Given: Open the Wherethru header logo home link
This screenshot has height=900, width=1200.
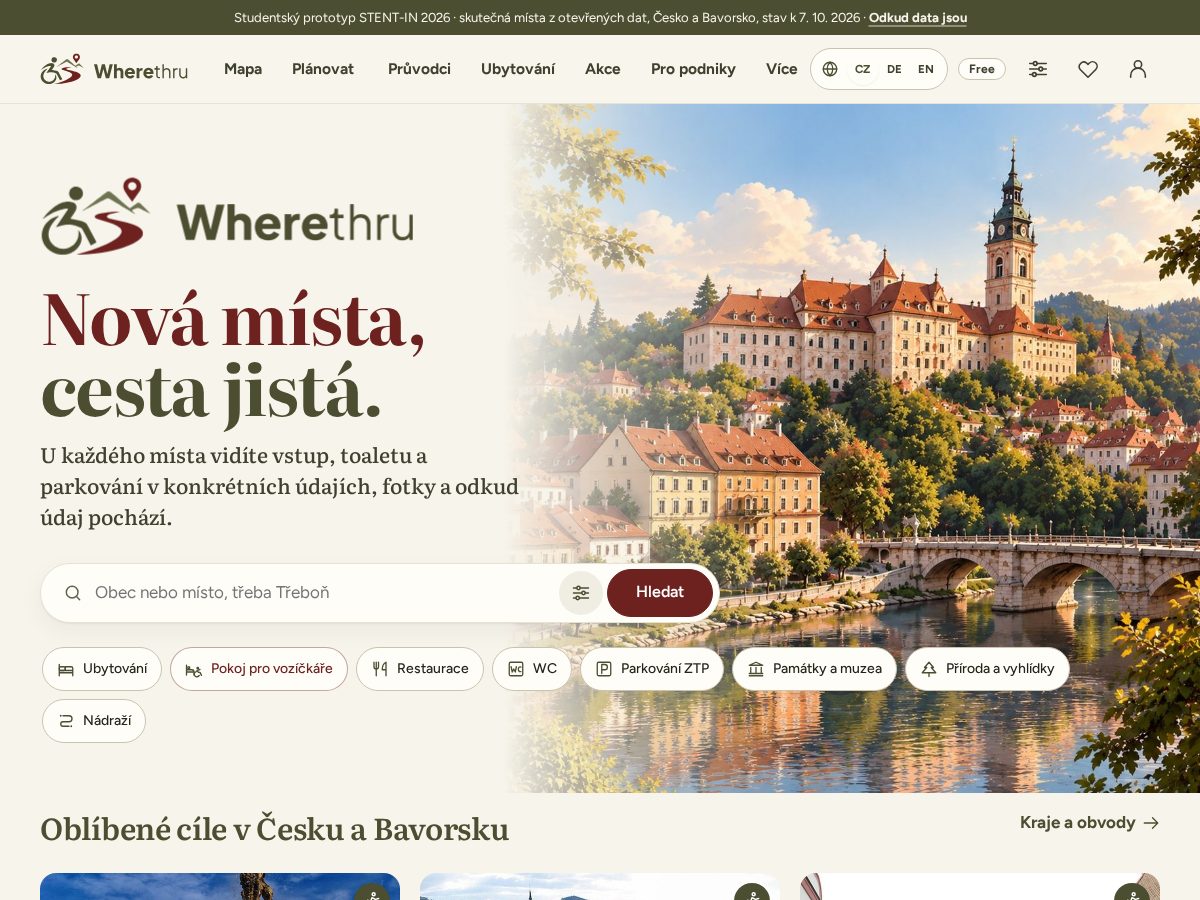Looking at the screenshot, I should [x=114, y=69].
